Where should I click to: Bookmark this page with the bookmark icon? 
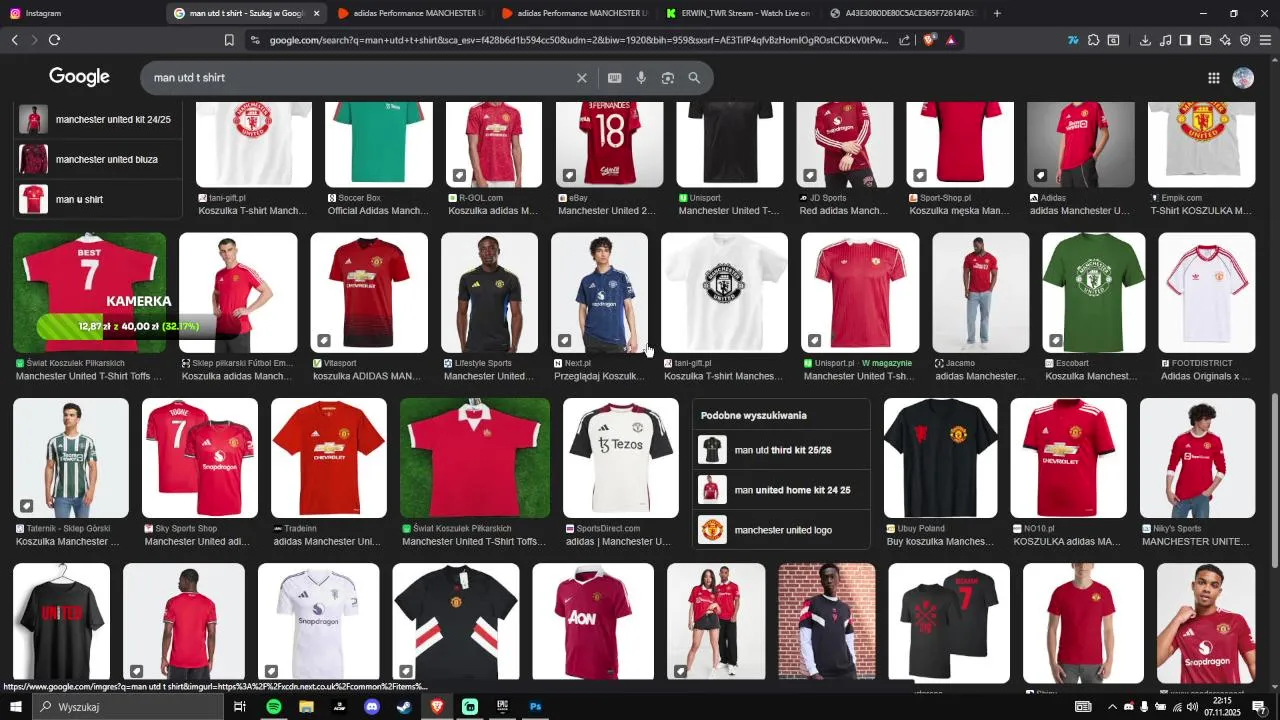coord(229,40)
